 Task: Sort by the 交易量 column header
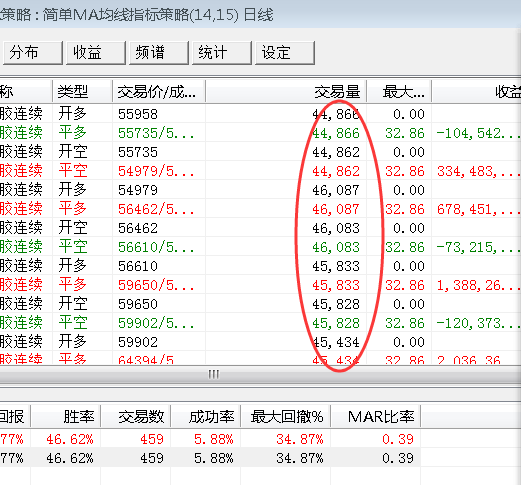coord(286,92)
